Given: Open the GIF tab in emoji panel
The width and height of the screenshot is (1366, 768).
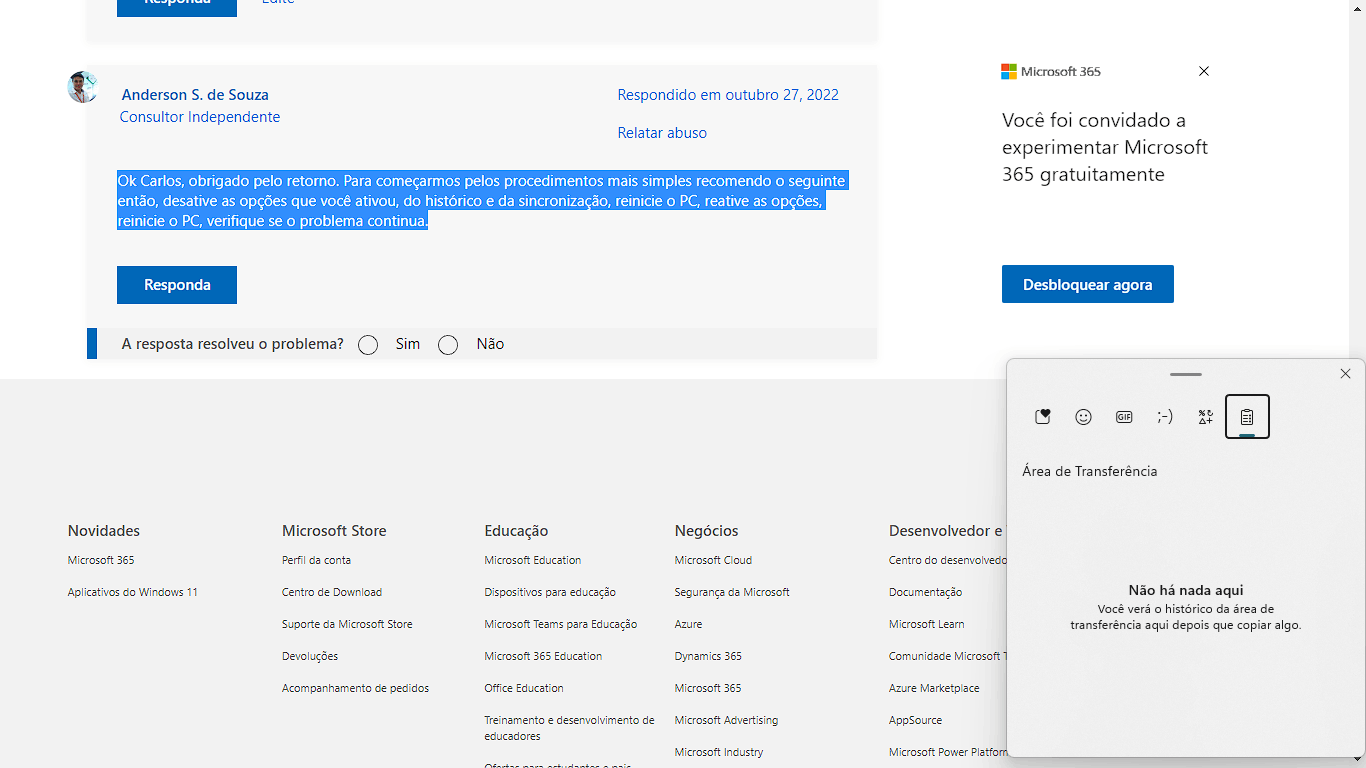Looking at the screenshot, I should pos(1124,417).
